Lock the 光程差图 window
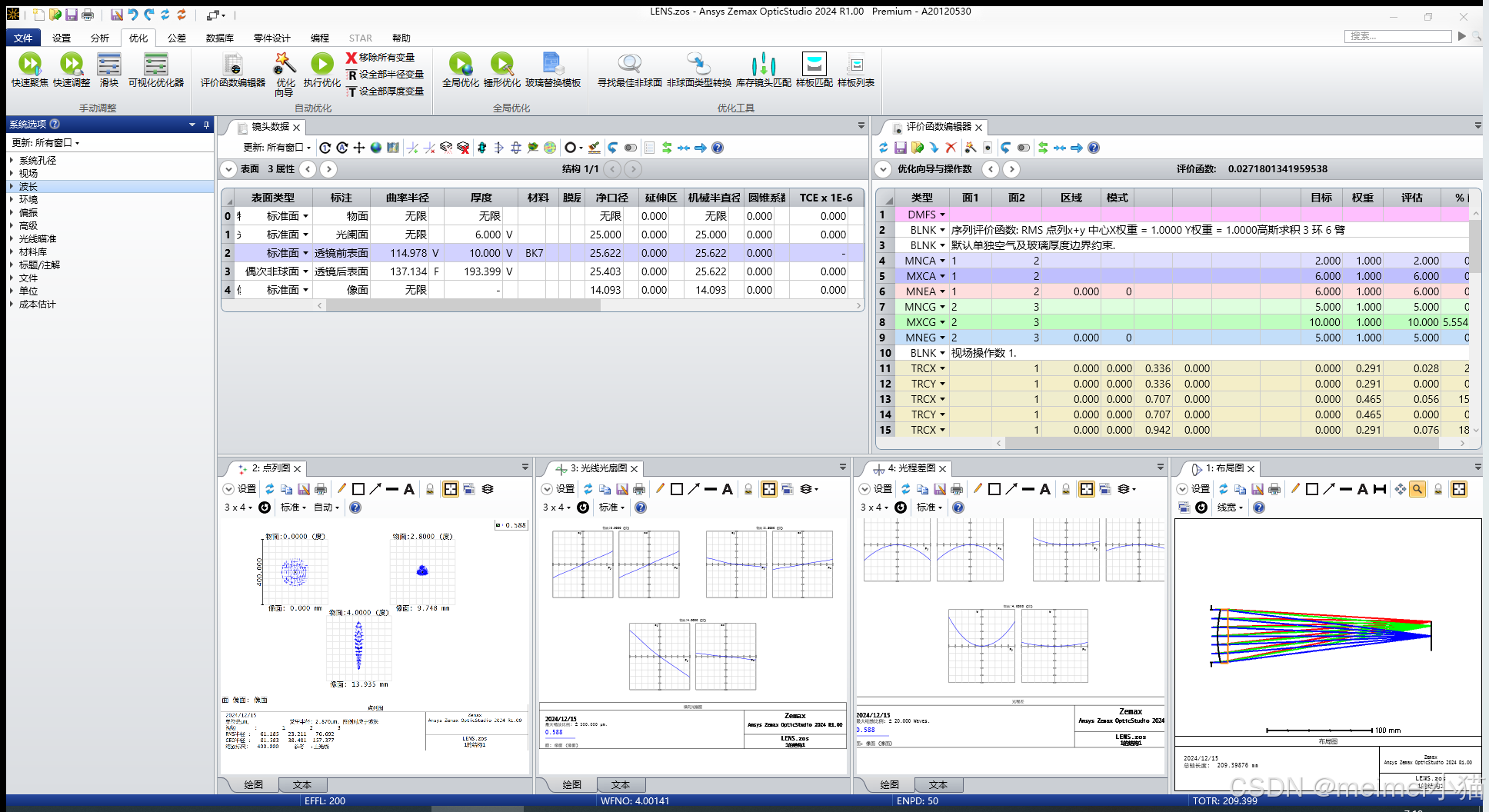 tap(1066, 489)
